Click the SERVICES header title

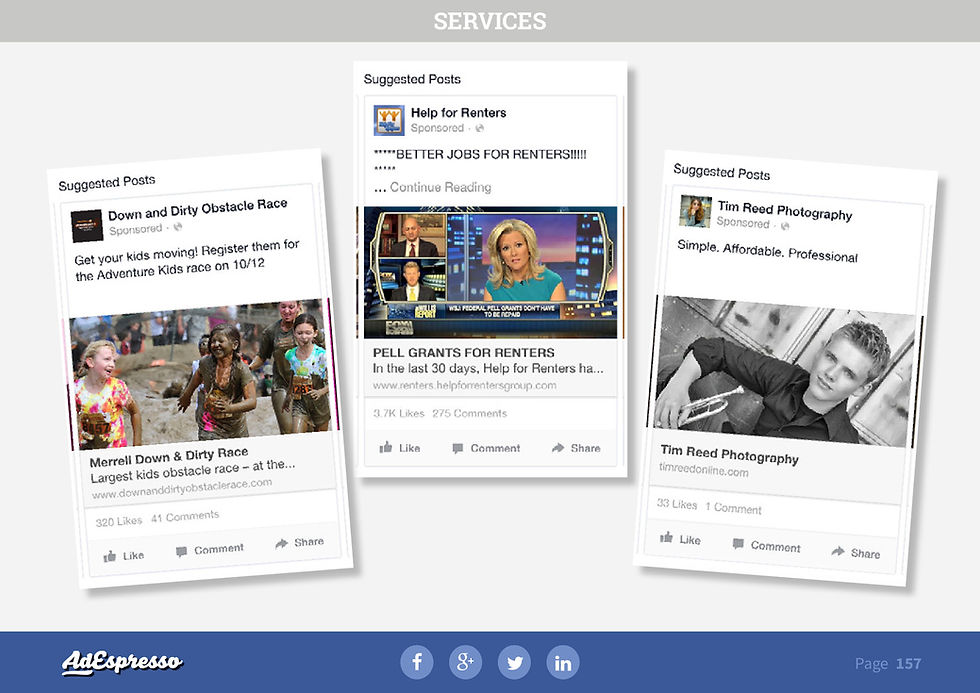pos(490,21)
